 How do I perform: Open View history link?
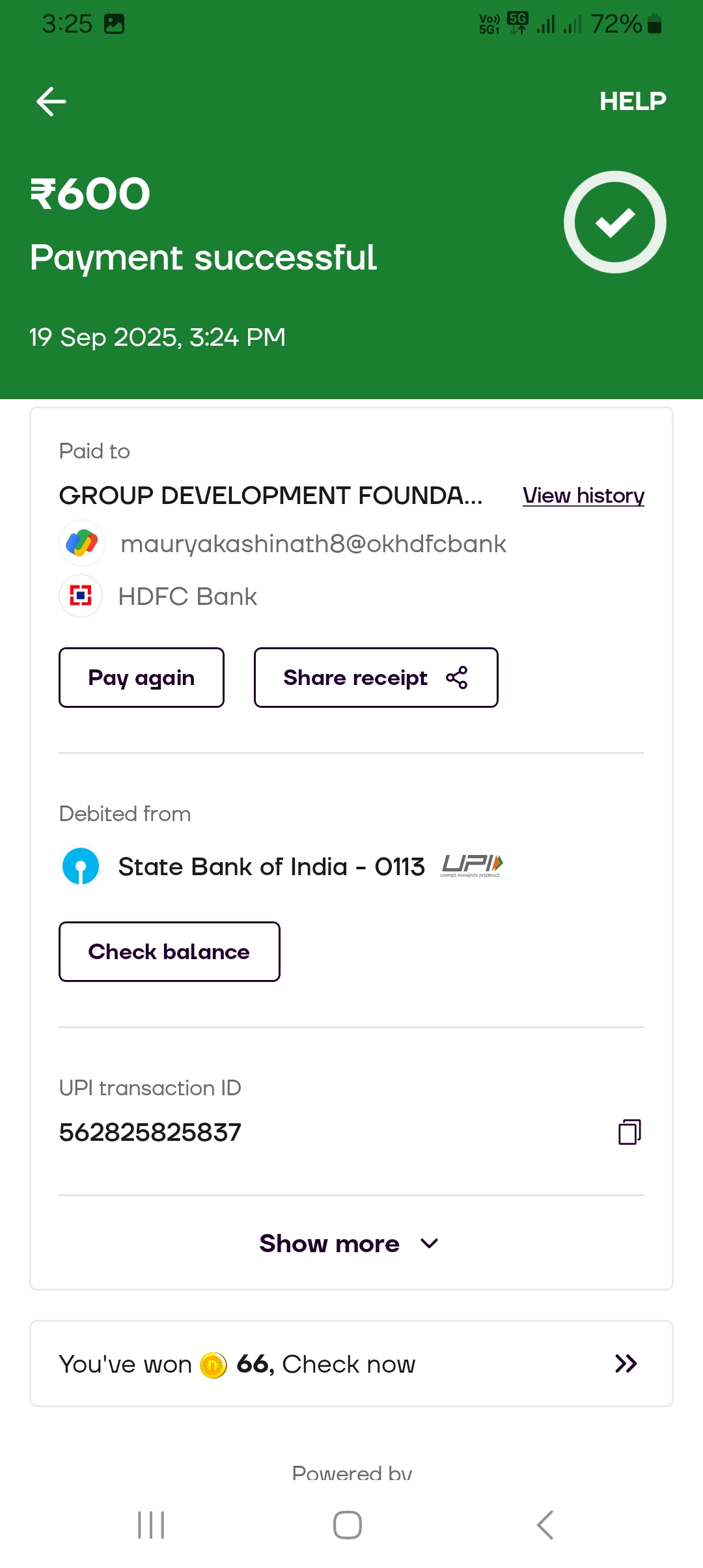point(583,496)
